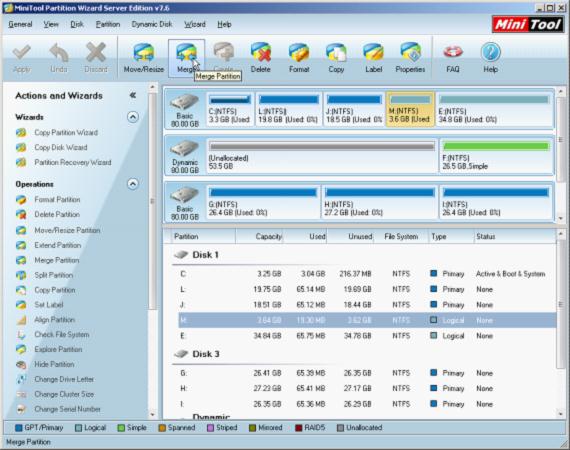Click Copy Partition icon in Operations list
Screen dimensions: 570x450
pos(21,290)
